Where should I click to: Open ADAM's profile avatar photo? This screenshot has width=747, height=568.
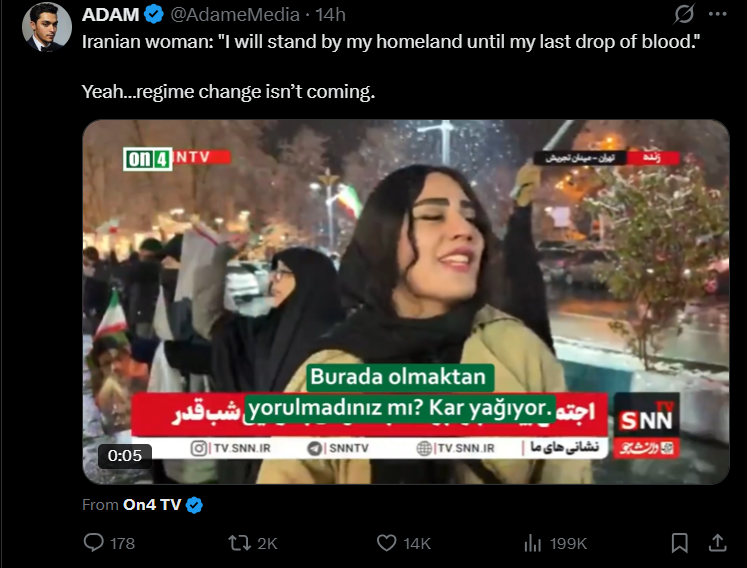[x=47, y=27]
